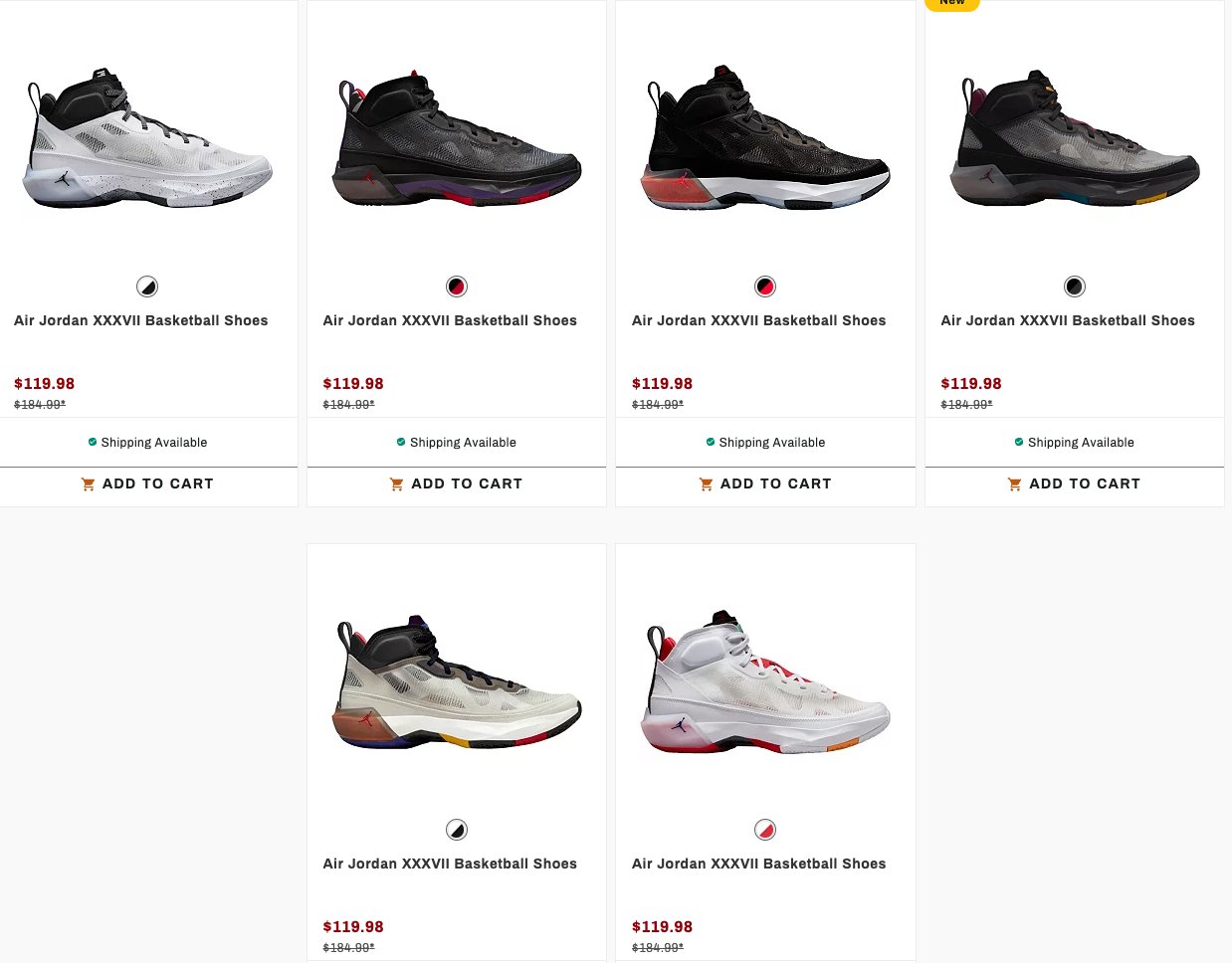The height and width of the screenshot is (963, 1232).
Task: Add the white speckled-sole Jordan to cart
Action: pos(148,484)
